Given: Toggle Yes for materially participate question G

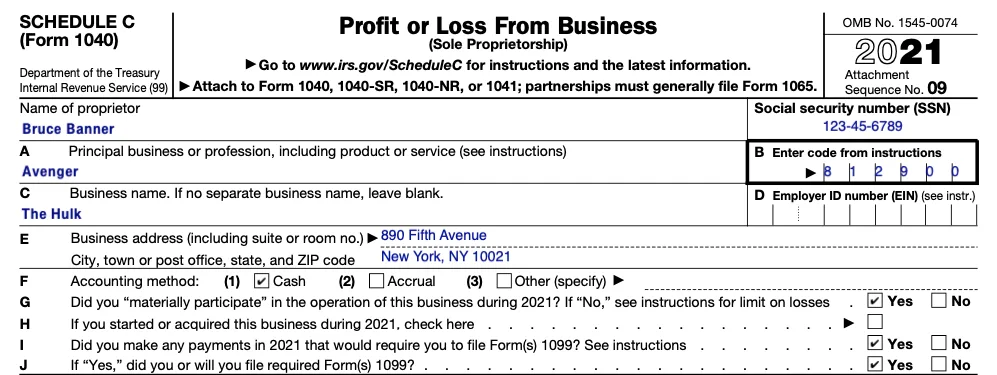Looking at the screenshot, I should pyautogui.click(x=876, y=301).
